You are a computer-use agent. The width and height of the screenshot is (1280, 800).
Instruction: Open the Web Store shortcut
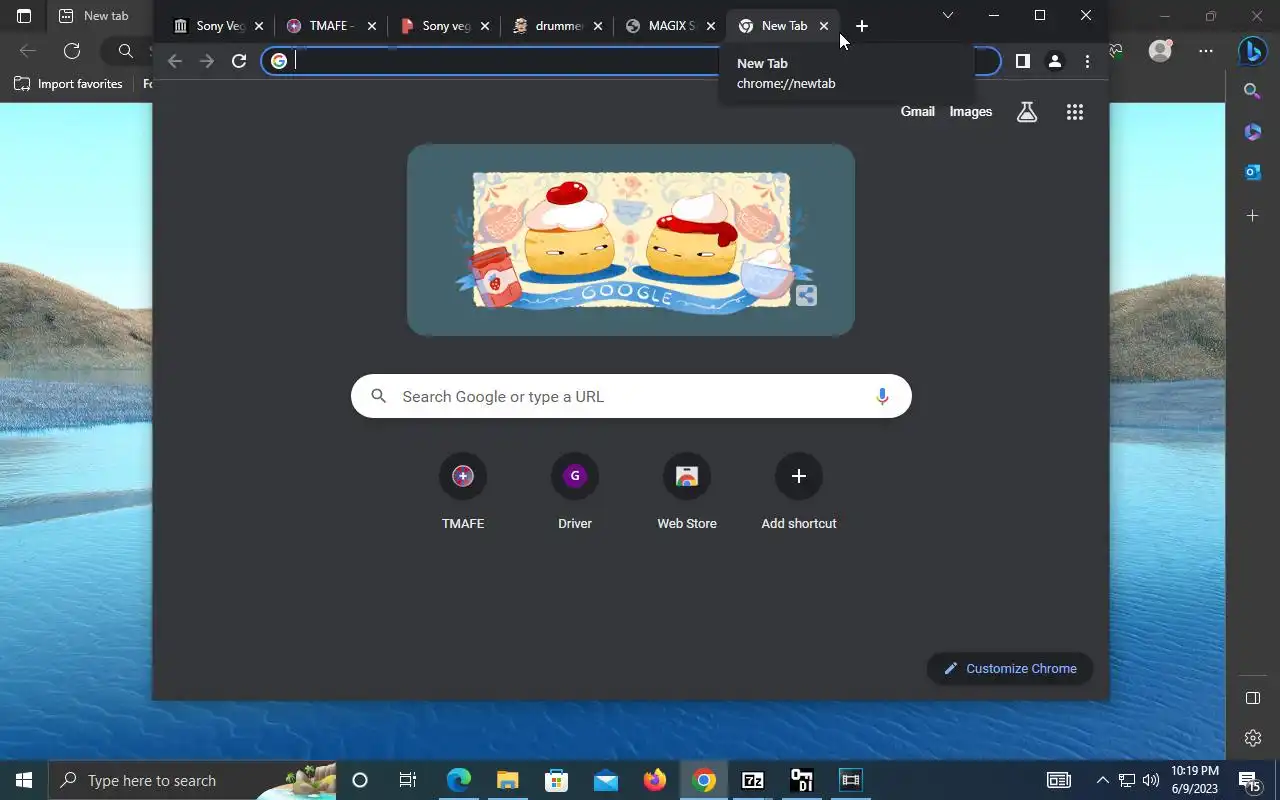coord(687,490)
